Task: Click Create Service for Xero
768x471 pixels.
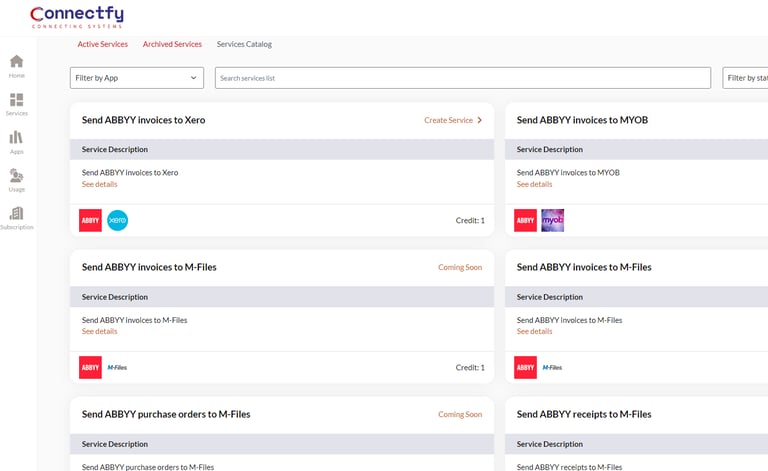Action: 453,120
